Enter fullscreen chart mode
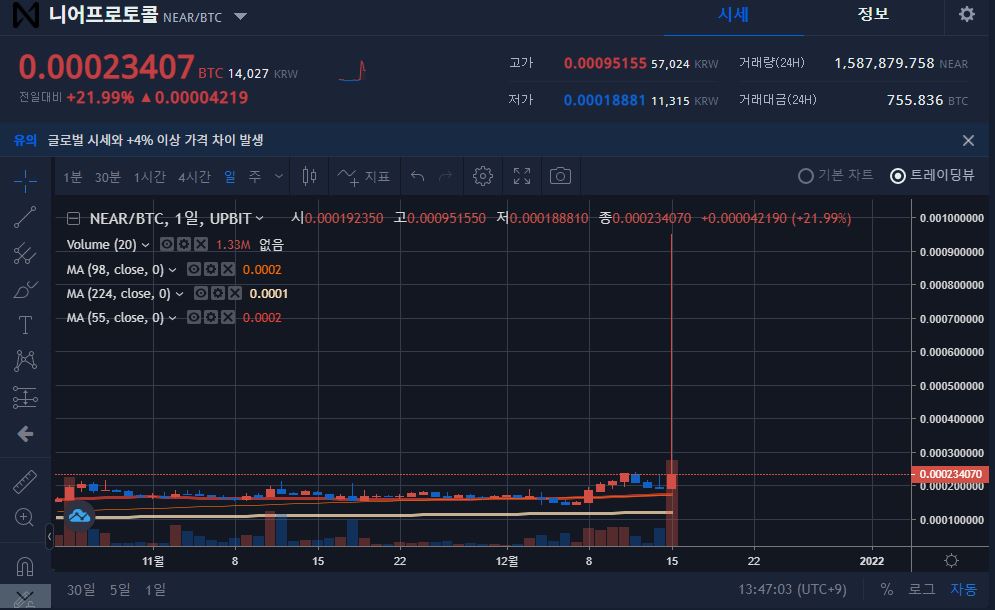The image size is (995, 610). coord(522,176)
